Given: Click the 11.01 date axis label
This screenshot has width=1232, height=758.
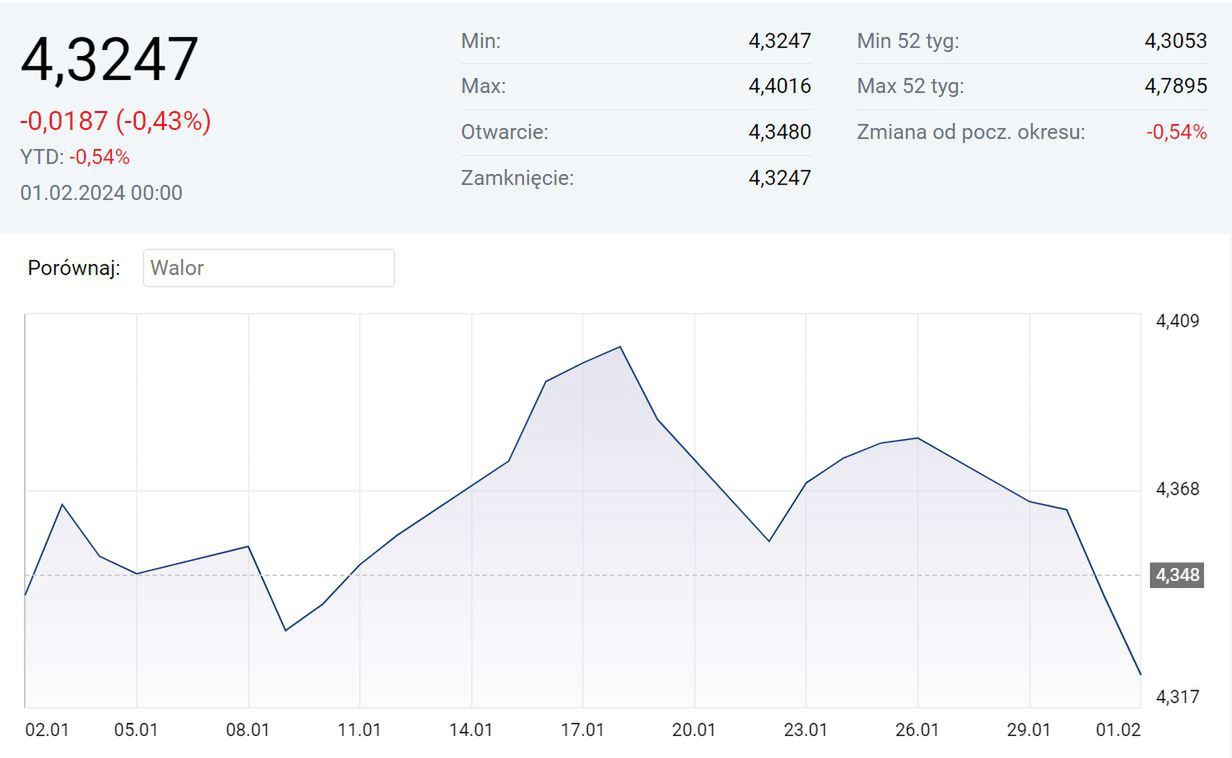Looking at the screenshot, I should click(360, 730).
